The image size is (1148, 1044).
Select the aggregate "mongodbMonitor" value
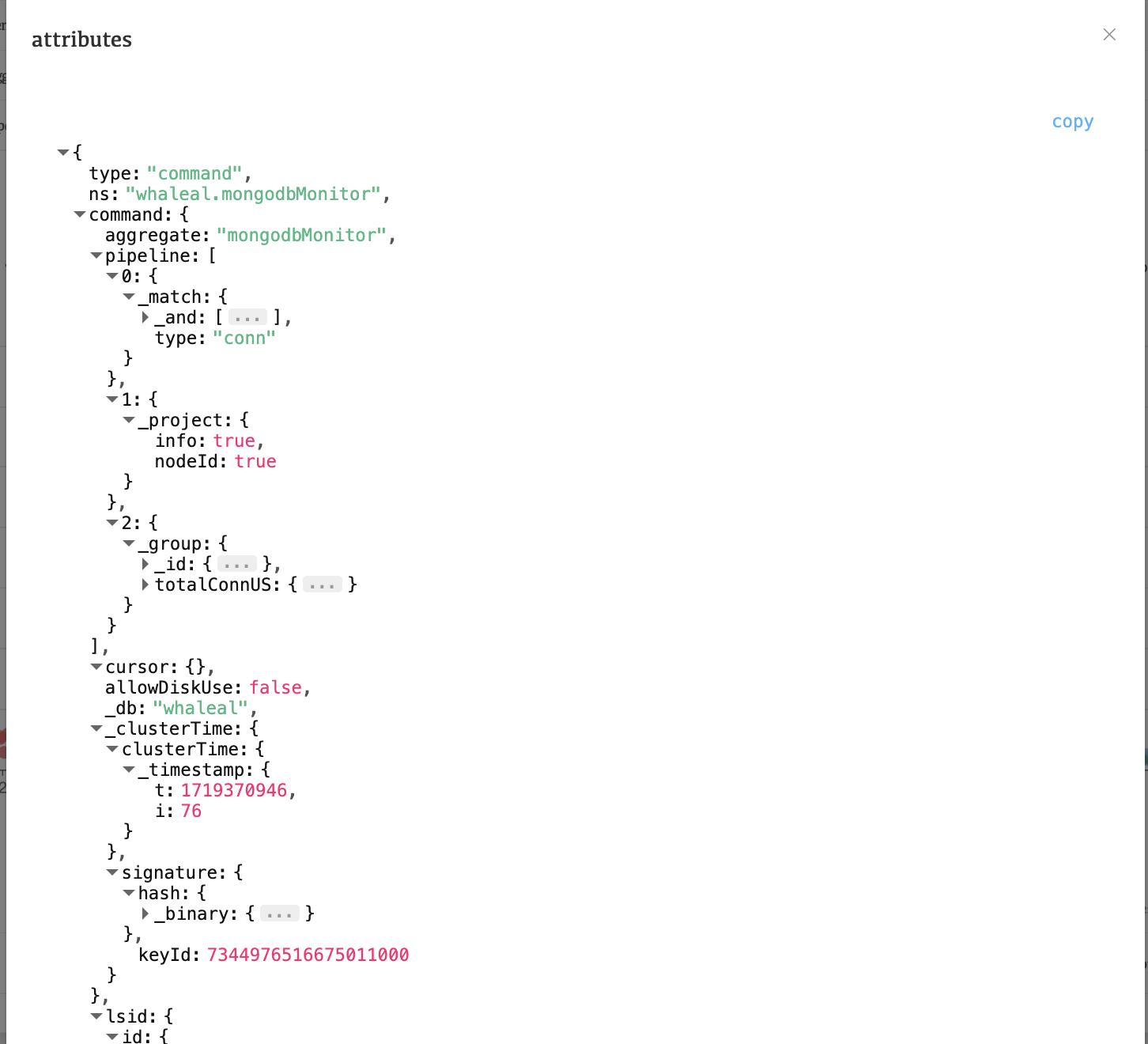[301, 235]
